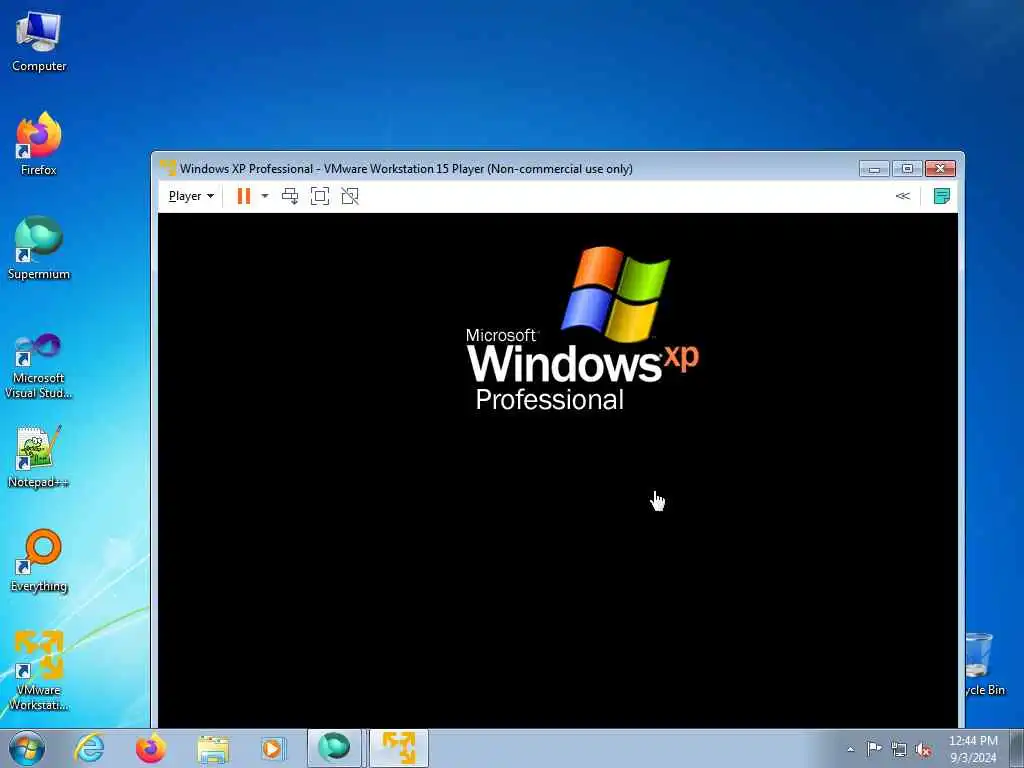The image size is (1024, 768).
Task: Enter VMware full screen mode
Action: [320, 196]
